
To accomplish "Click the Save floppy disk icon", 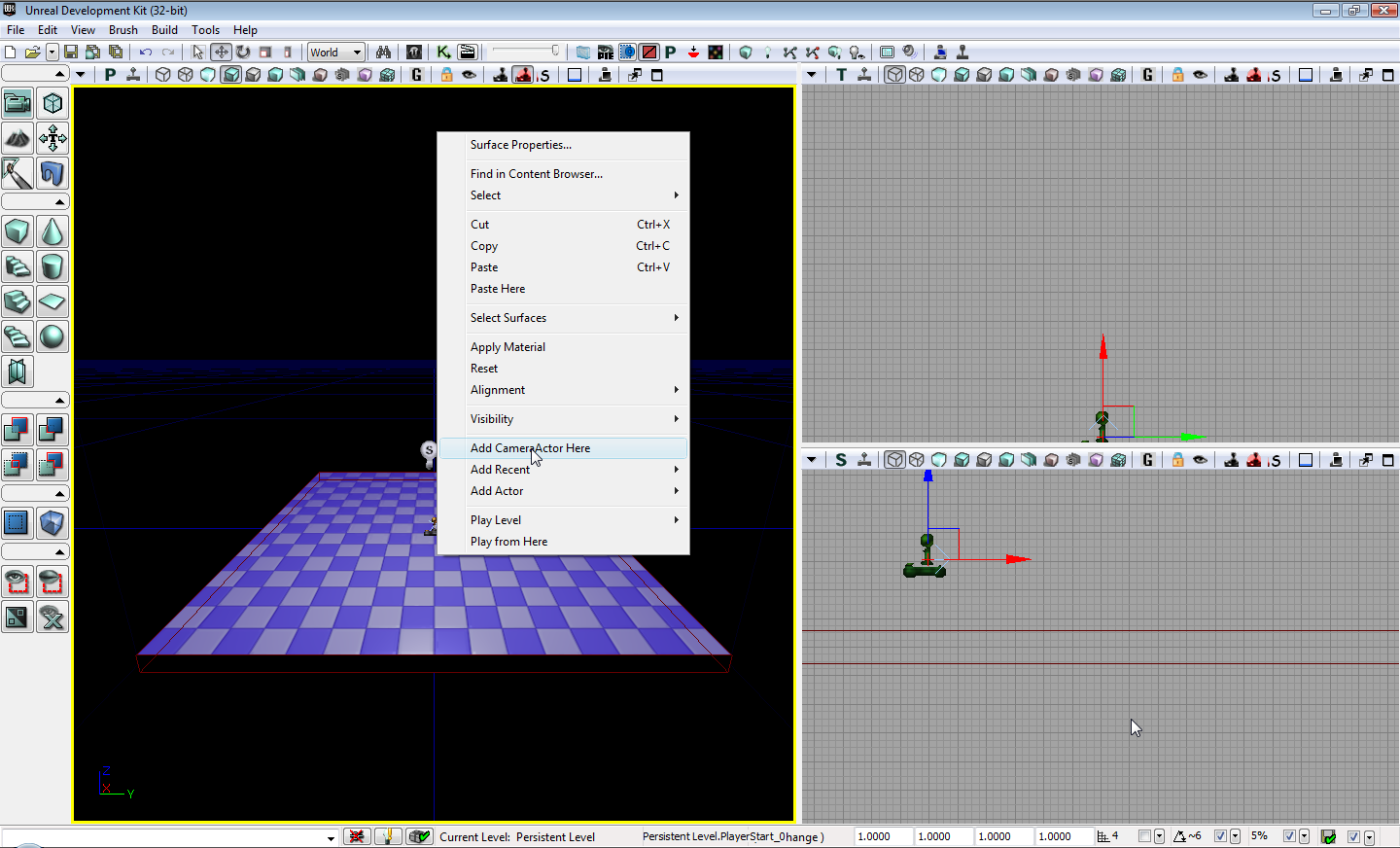I will click(x=71, y=53).
